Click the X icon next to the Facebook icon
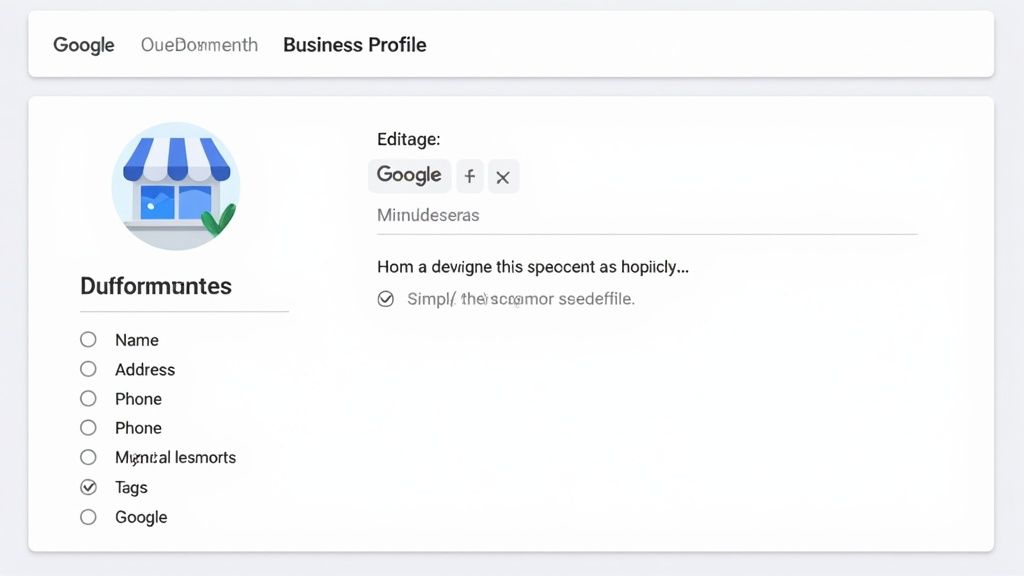Image resolution: width=1024 pixels, height=576 pixels. click(503, 176)
